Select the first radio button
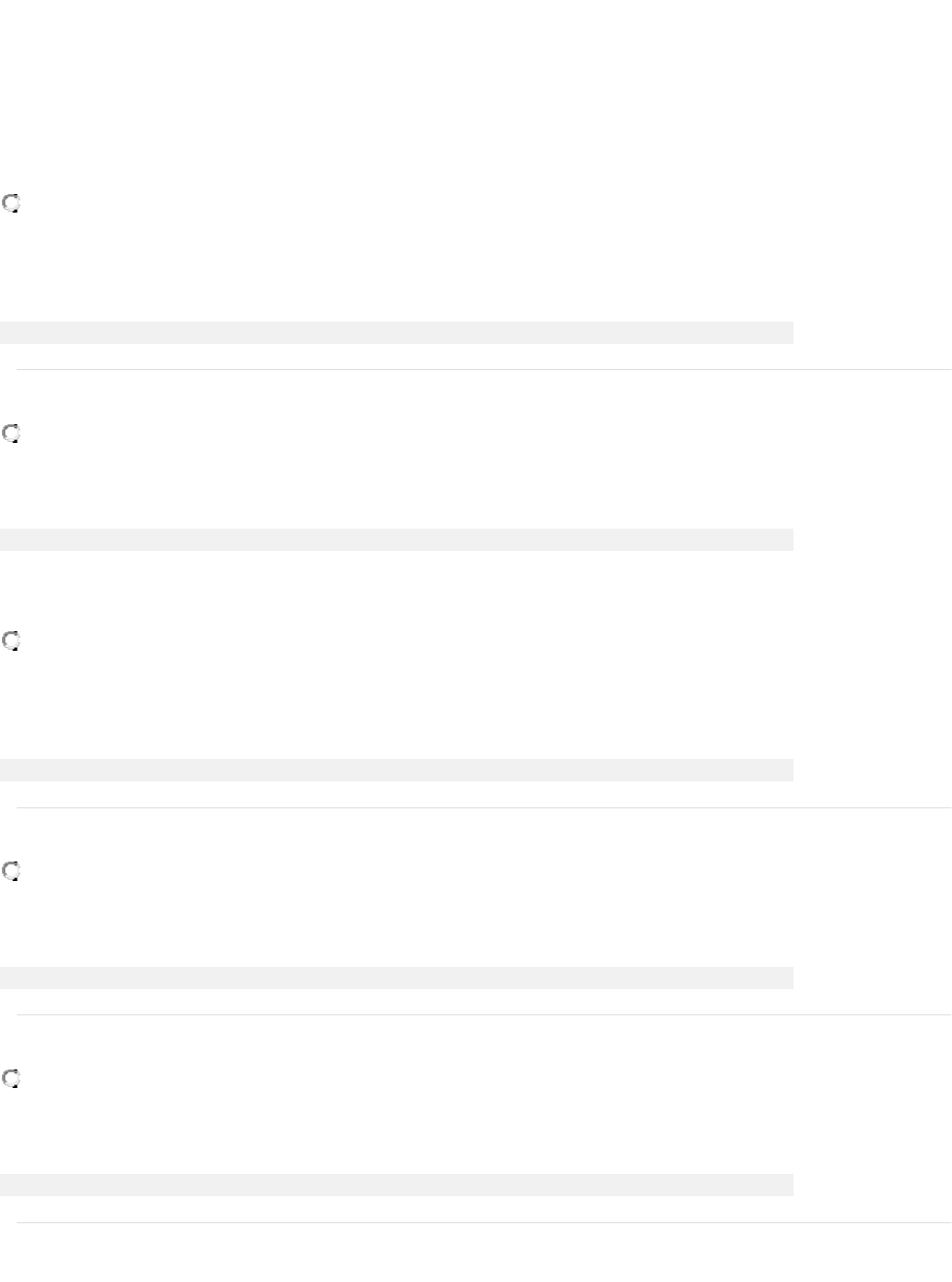This screenshot has height=1282, width=952. coord(11,203)
